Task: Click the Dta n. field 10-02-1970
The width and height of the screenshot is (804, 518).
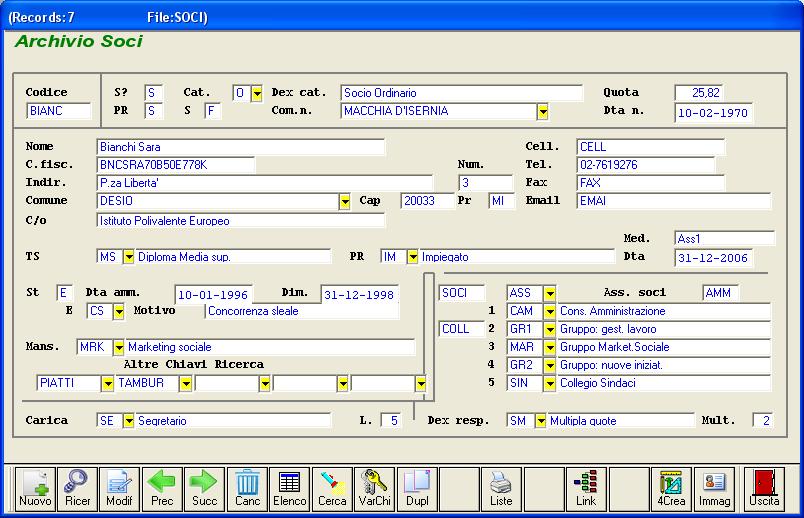Action: [713, 113]
